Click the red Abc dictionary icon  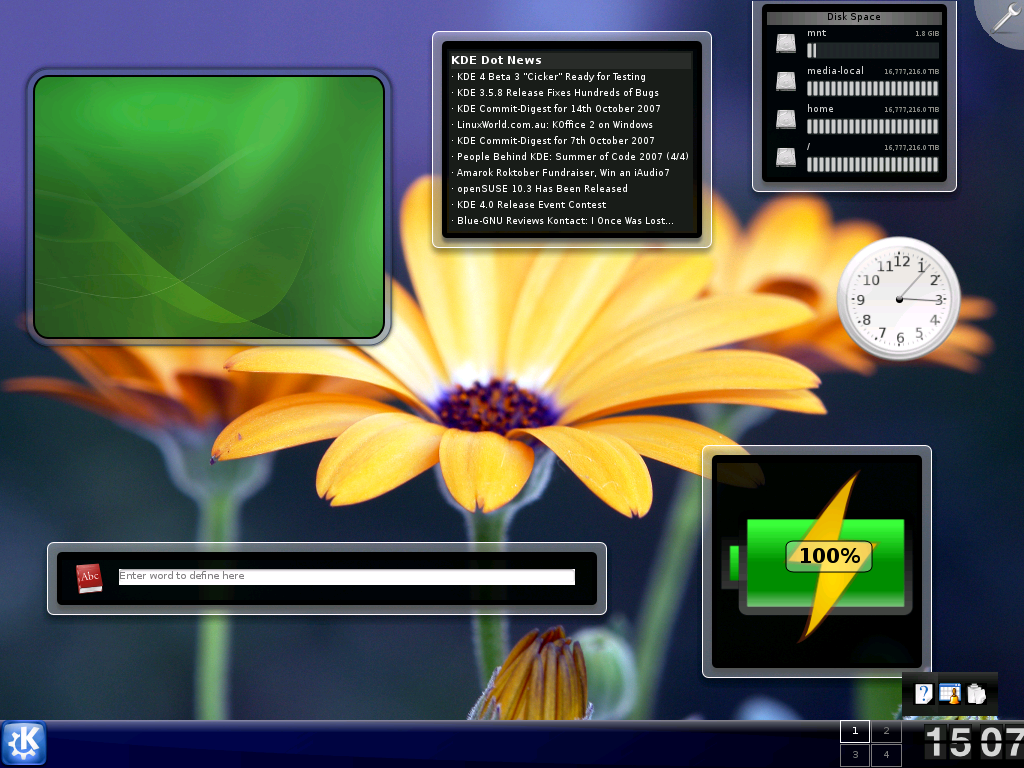coord(89,578)
